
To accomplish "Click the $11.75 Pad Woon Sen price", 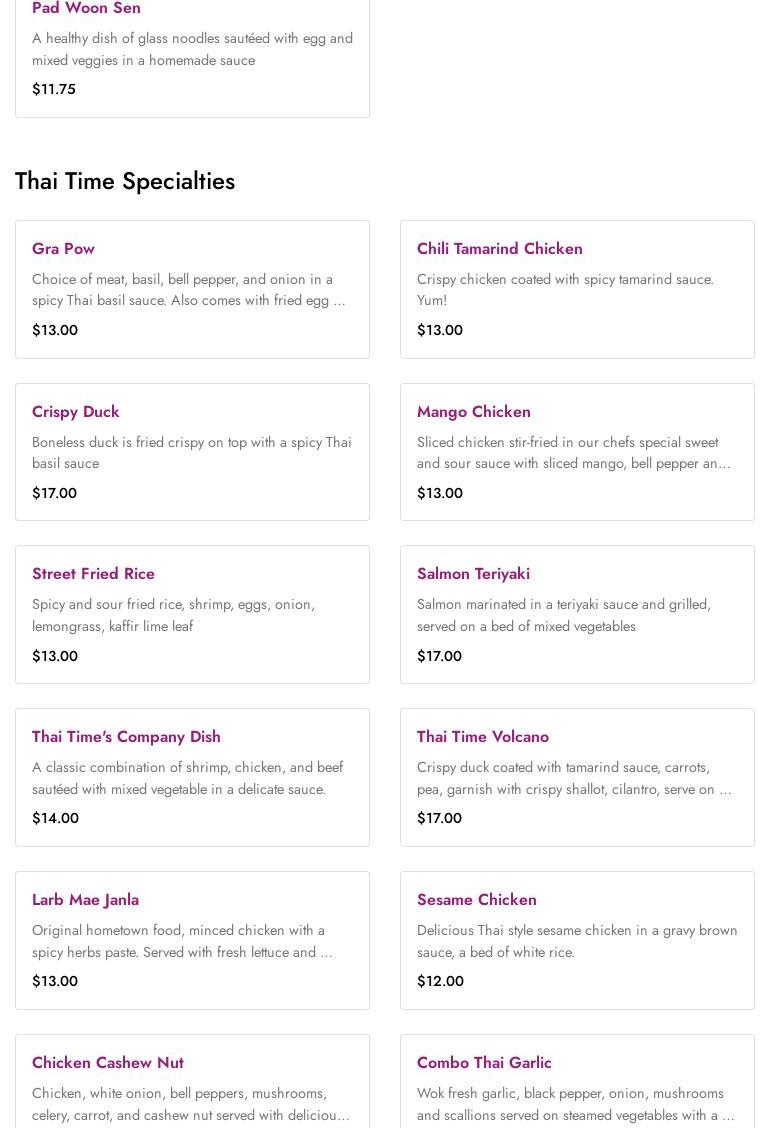I will click(x=54, y=89).
